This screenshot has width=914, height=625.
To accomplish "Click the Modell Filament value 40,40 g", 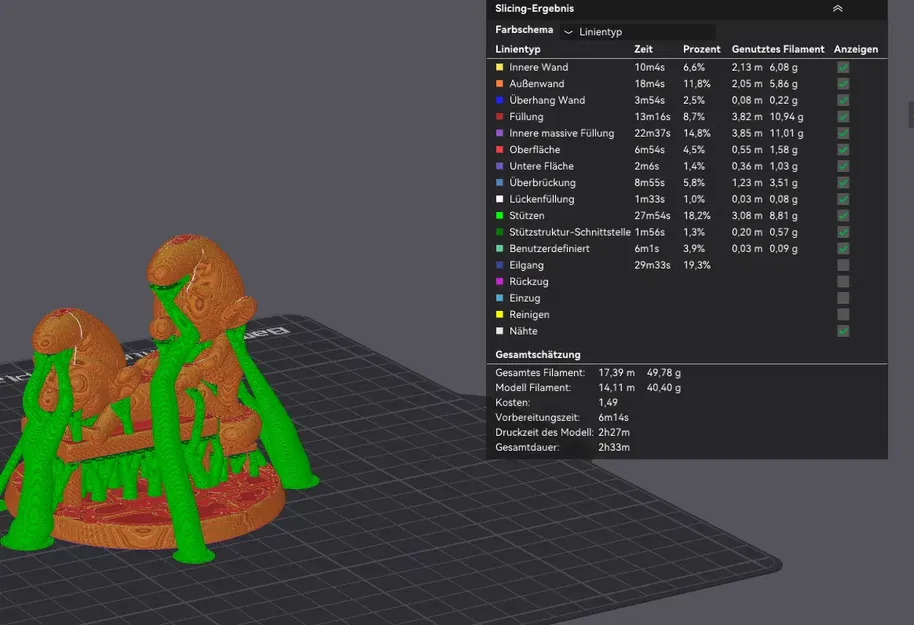I will pos(663,388).
